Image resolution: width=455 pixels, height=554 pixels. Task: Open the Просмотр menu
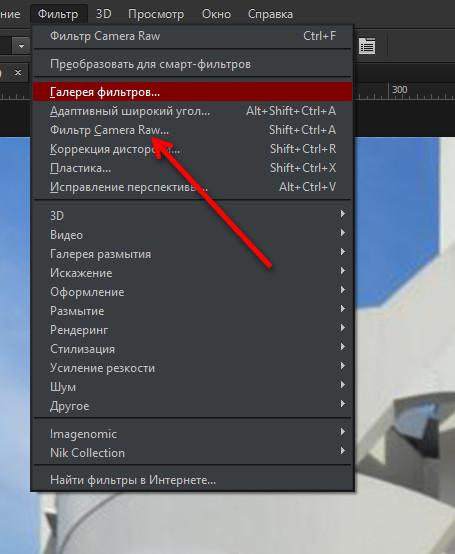pos(156,14)
